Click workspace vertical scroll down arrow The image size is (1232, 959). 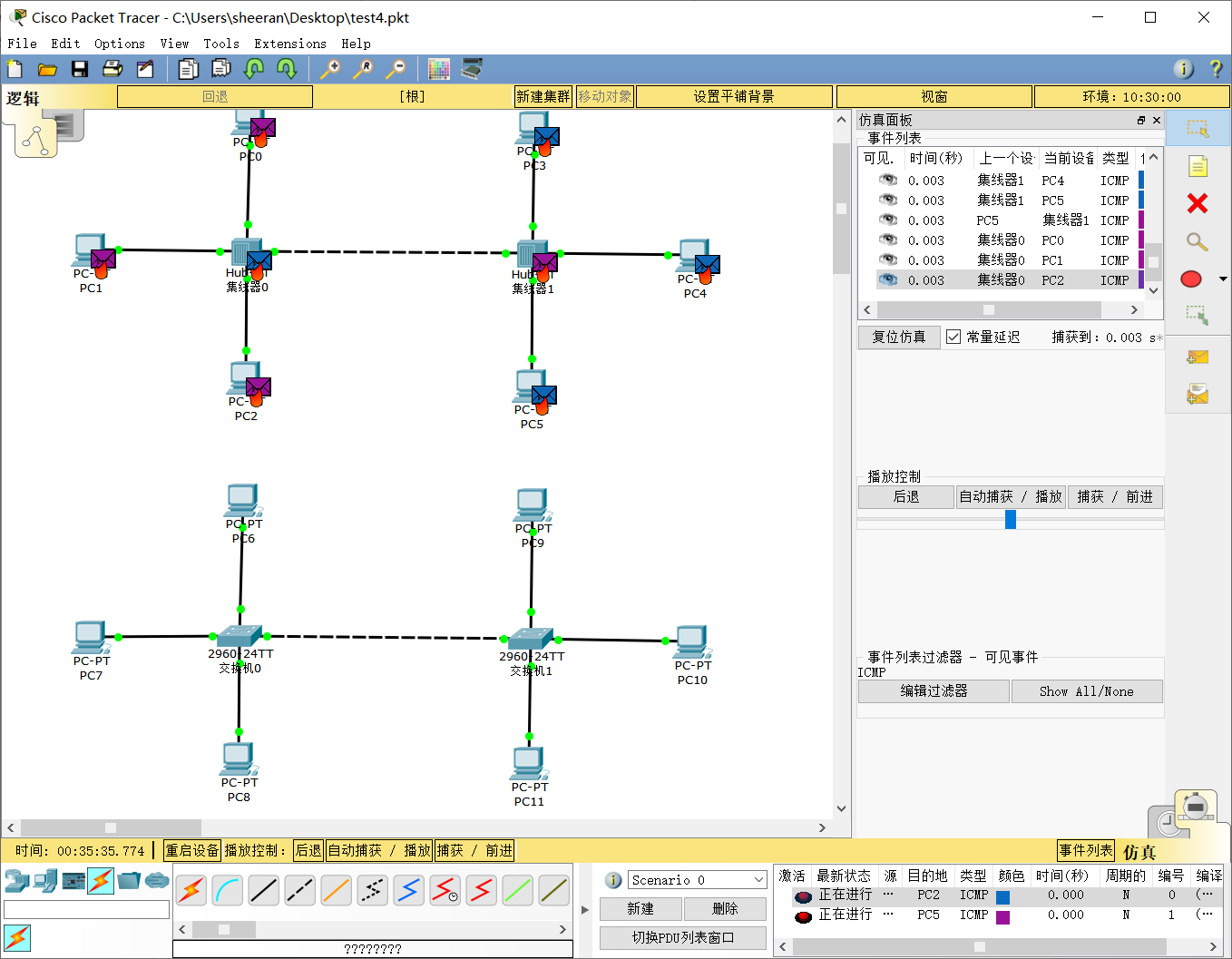point(841,808)
